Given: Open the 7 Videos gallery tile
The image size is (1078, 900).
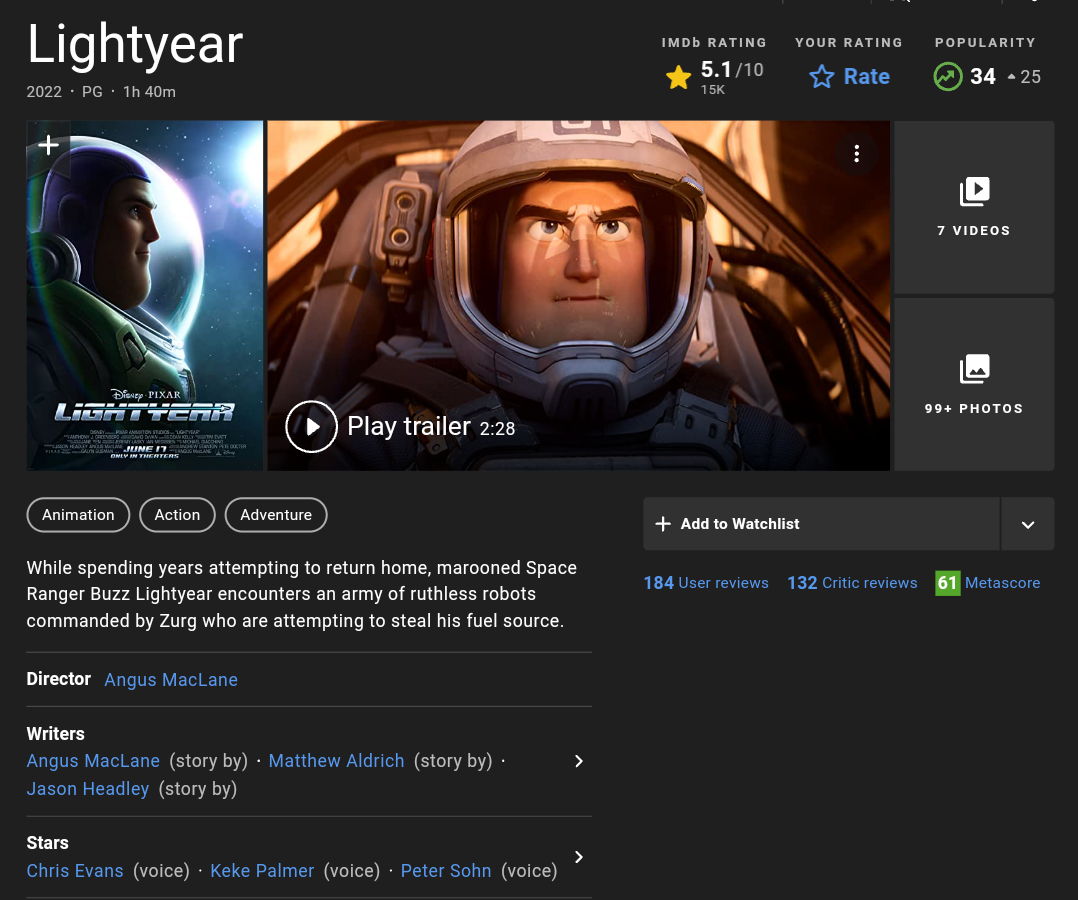Looking at the screenshot, I should 974,207.
